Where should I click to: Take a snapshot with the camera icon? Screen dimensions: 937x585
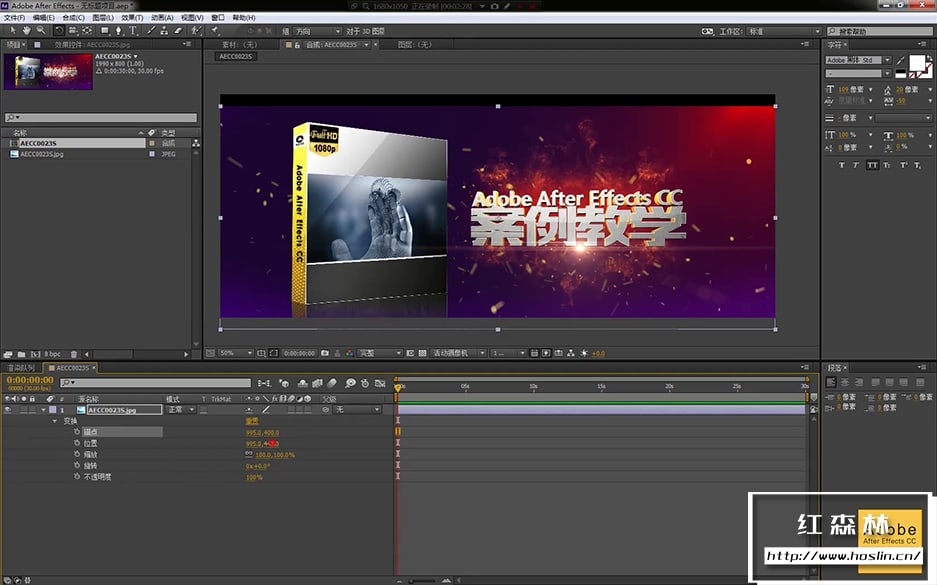(324, 353)
